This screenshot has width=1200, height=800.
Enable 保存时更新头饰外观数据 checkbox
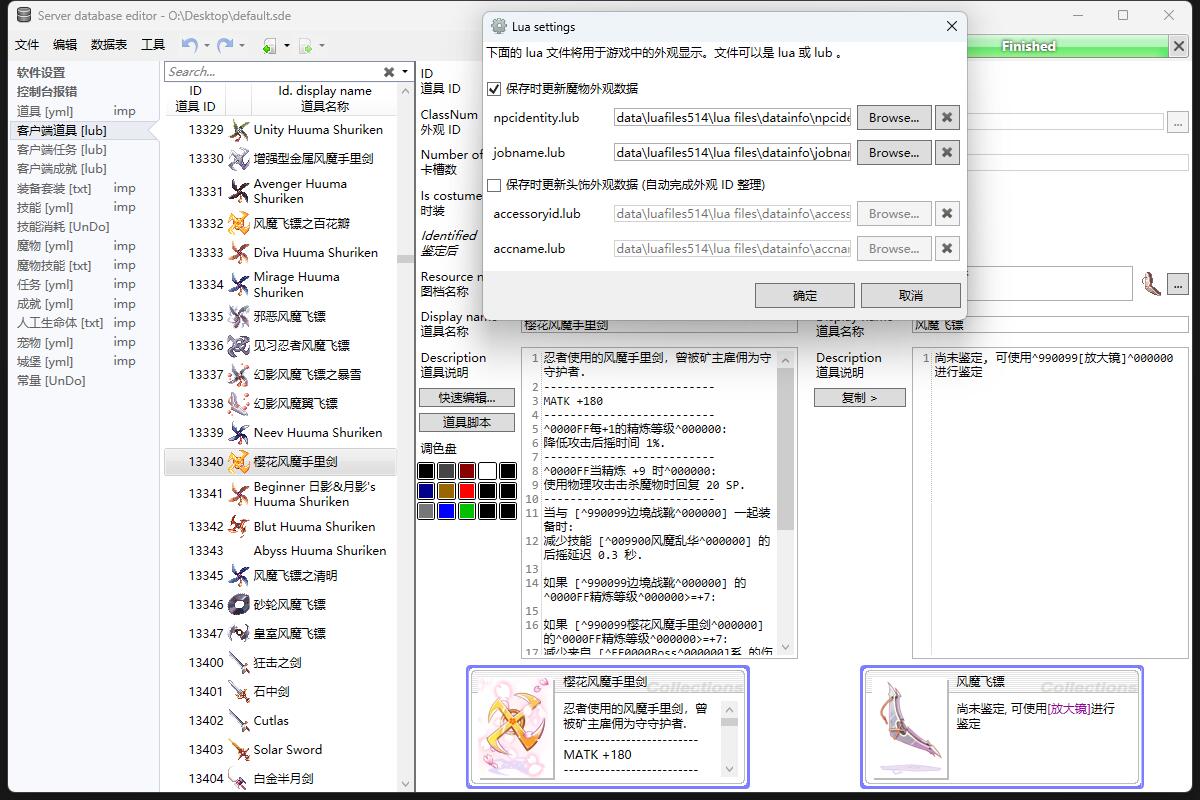point(494,185)
